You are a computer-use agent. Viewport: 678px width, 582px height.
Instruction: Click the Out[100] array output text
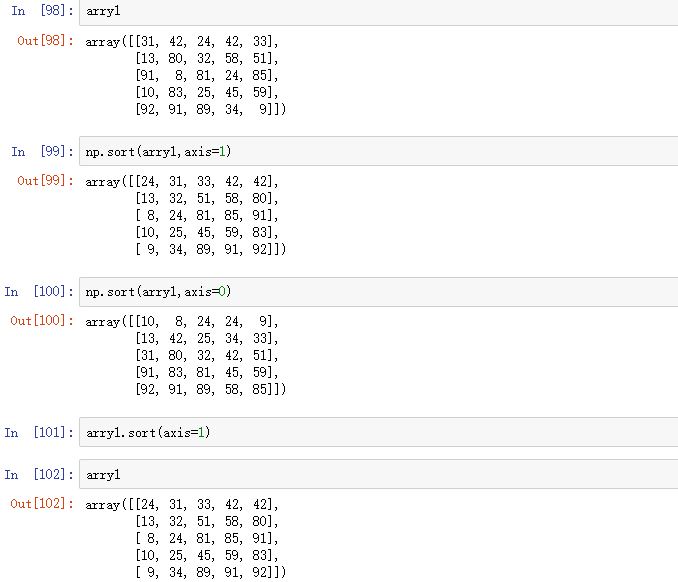tap(185, 355)
